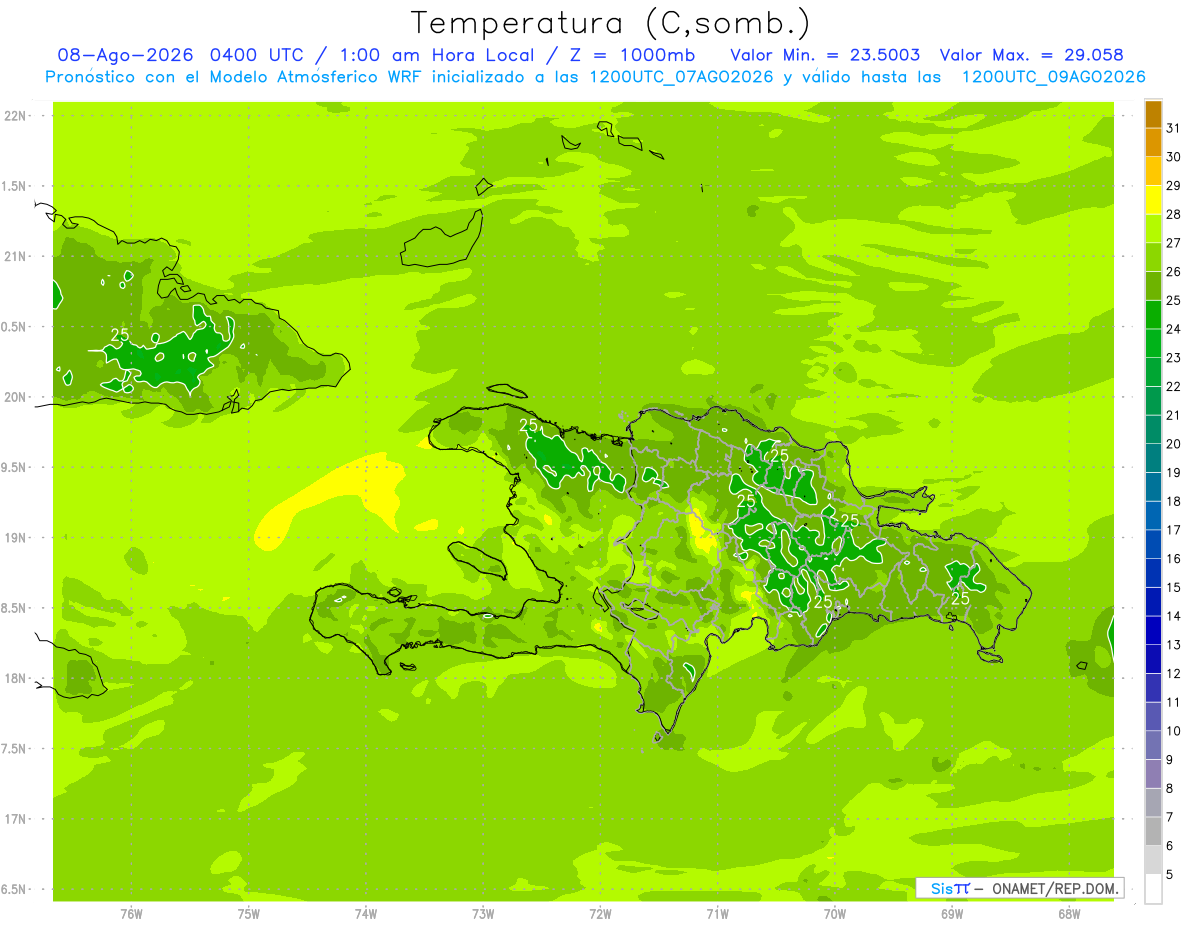Click the 71W longitude axis label
1200x927 pixels.
(717, 913)
